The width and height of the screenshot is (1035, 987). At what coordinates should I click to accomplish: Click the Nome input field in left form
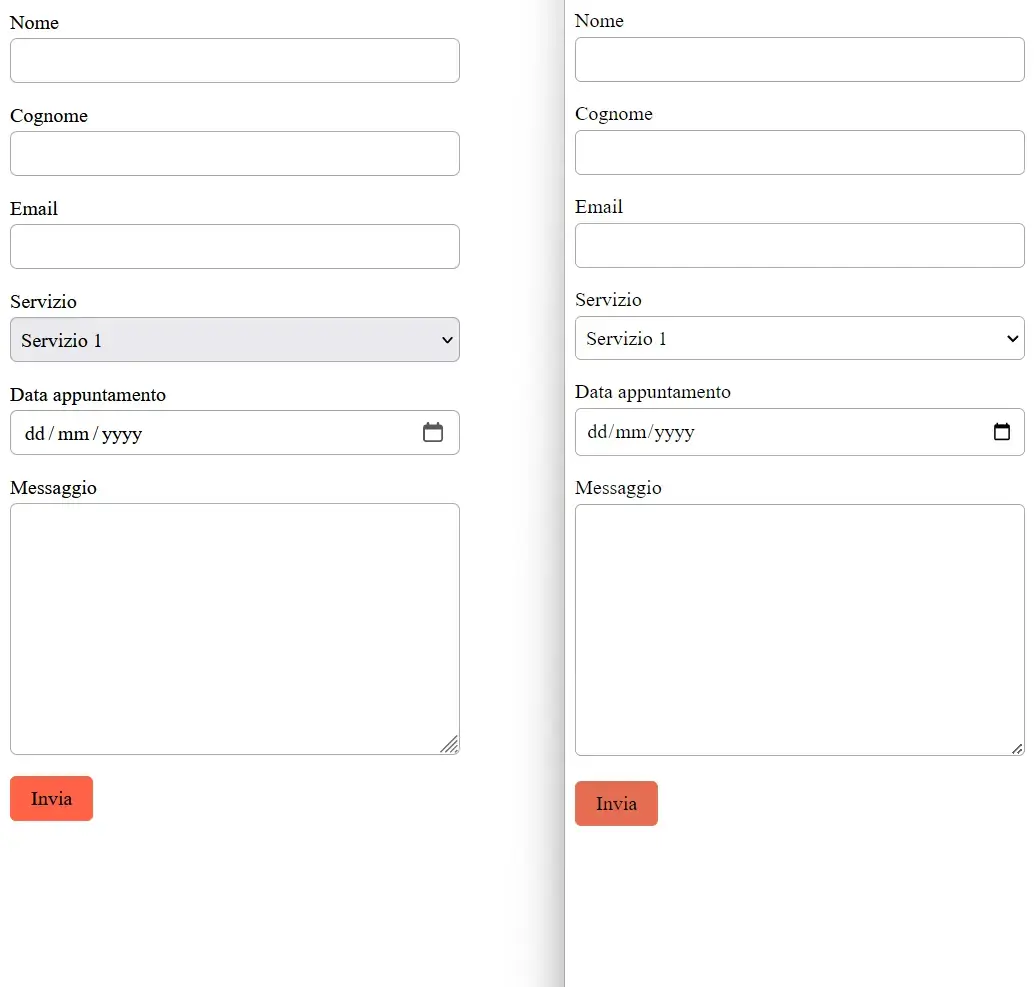[x=234, y=60]
